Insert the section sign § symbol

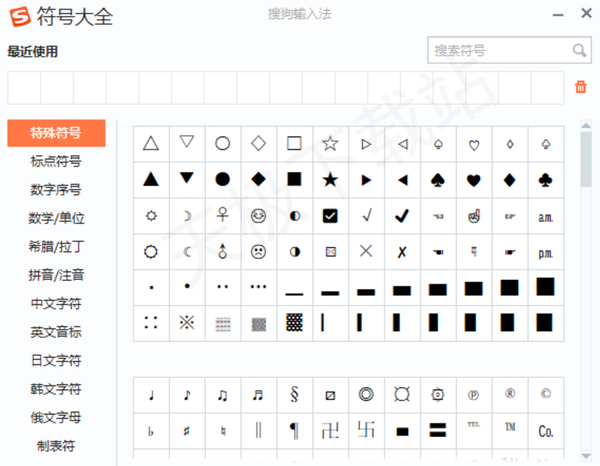294,394
